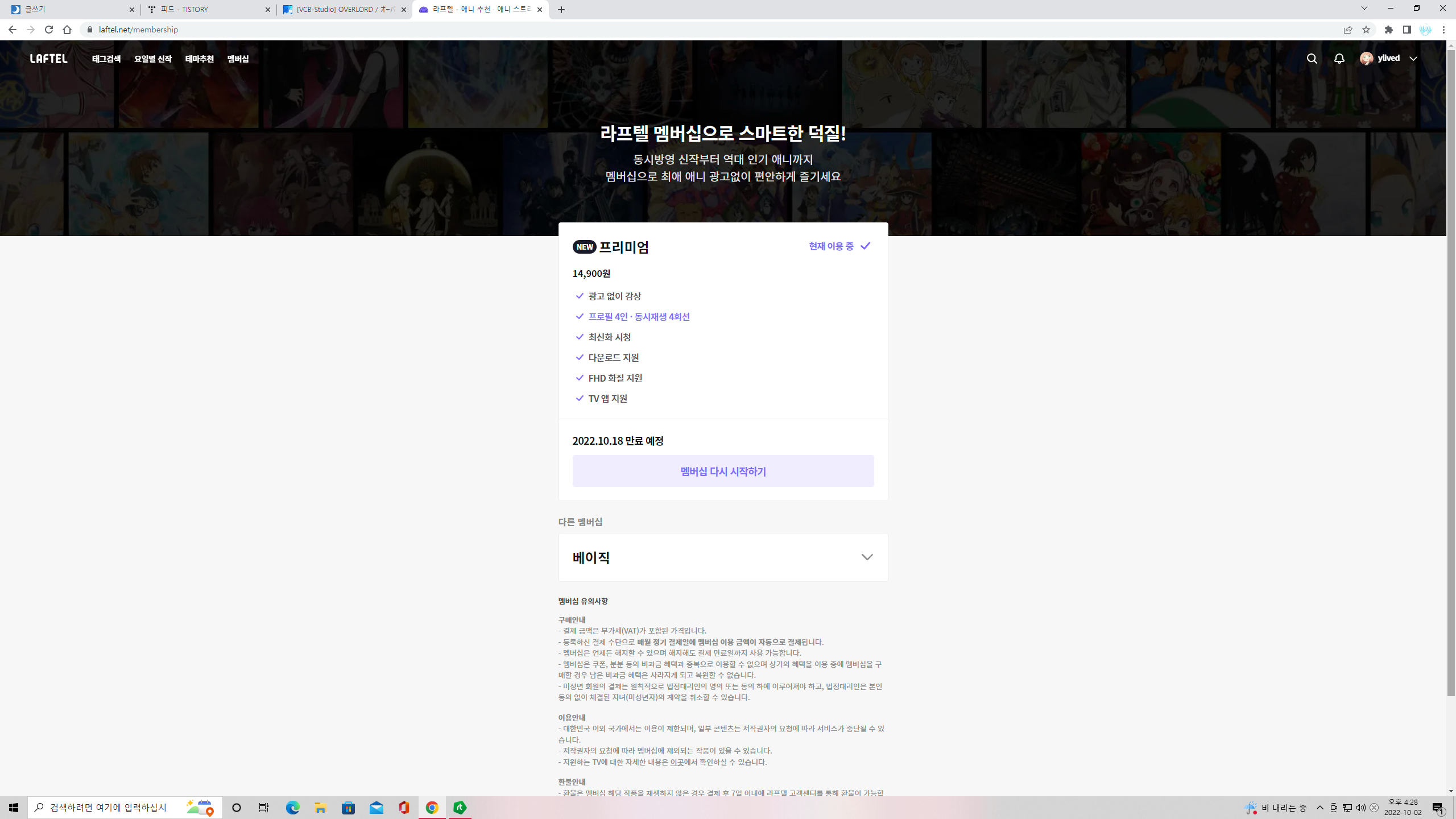Screen dimensions: 1456x819
Task: Click the ylived profile avatar
Action: pyautogui.click(x=1366, y=59)
